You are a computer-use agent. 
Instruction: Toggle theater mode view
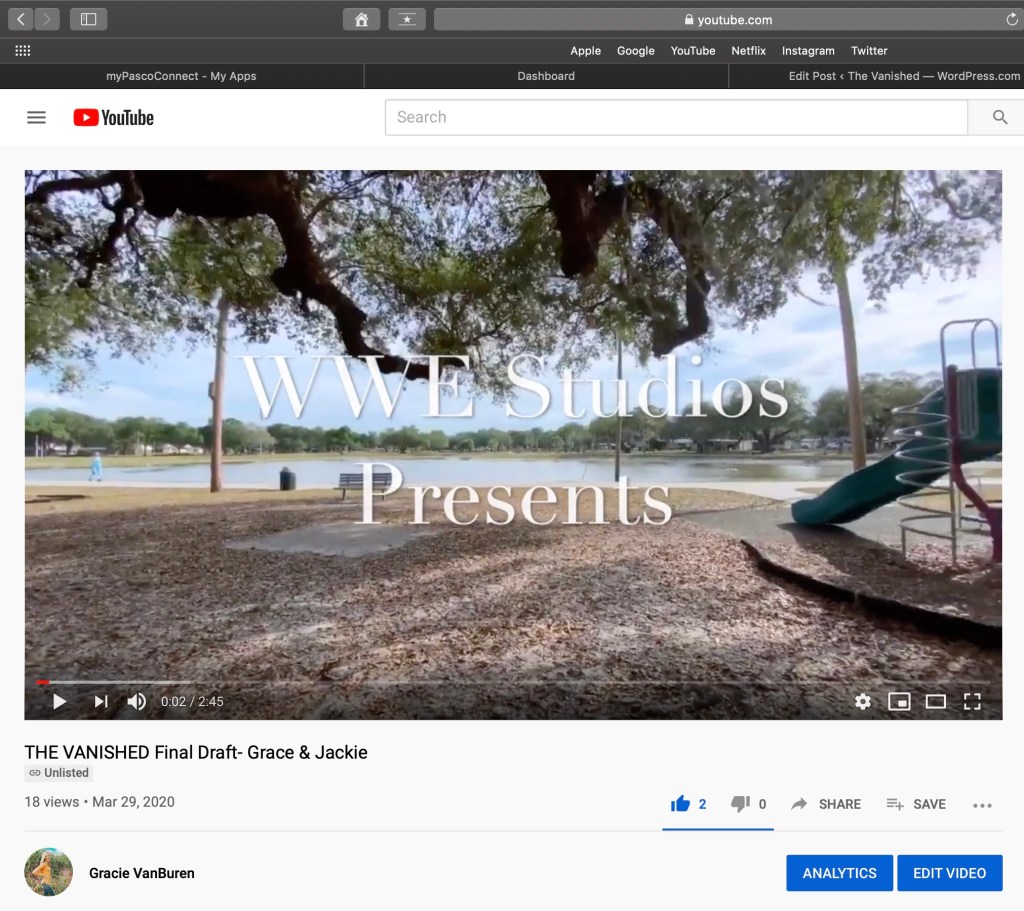point(935,702)
